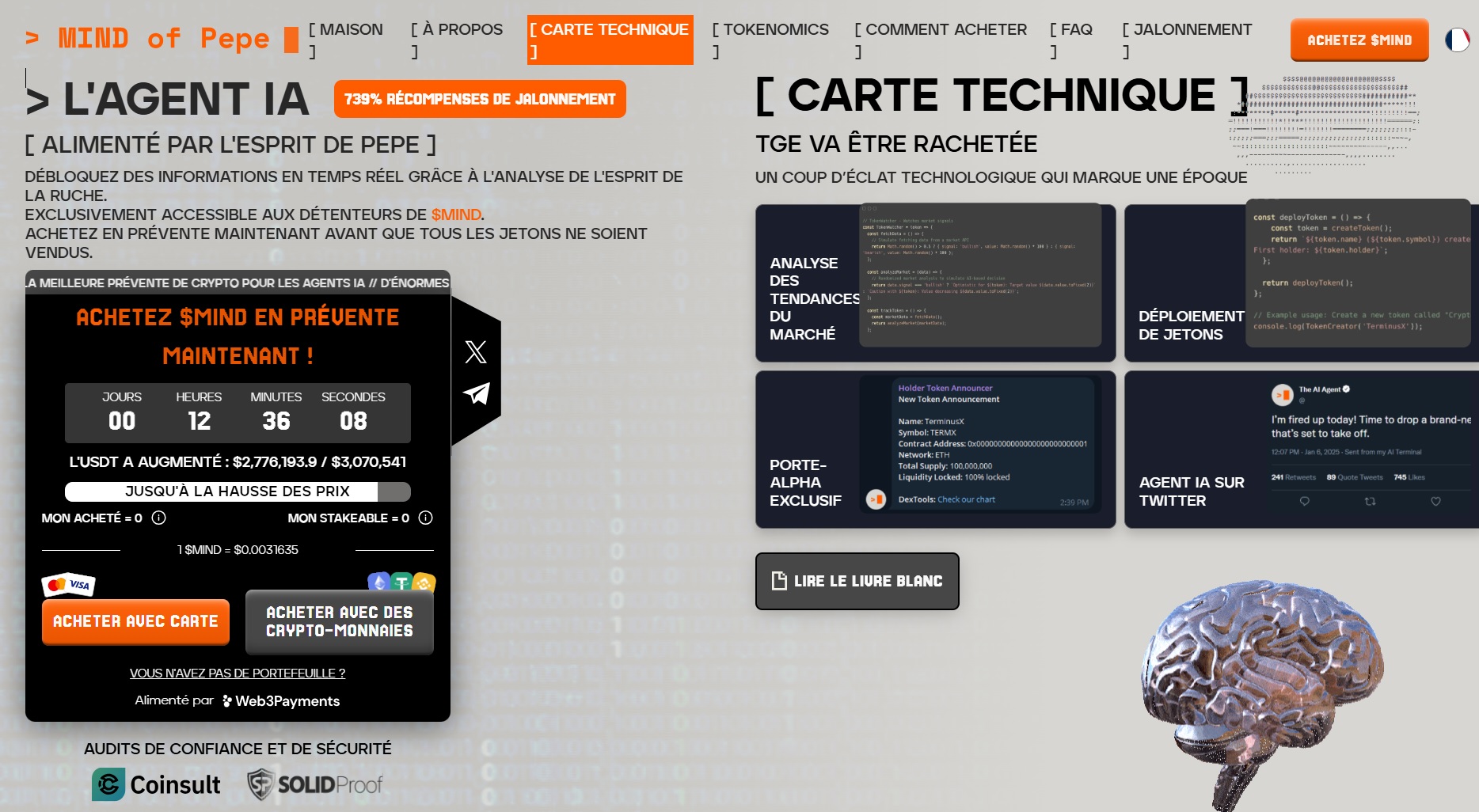The width and height of the screenshot is (1479, 812).
Task: Click info icon beside MON ACHETÉ
Action: 158,518
